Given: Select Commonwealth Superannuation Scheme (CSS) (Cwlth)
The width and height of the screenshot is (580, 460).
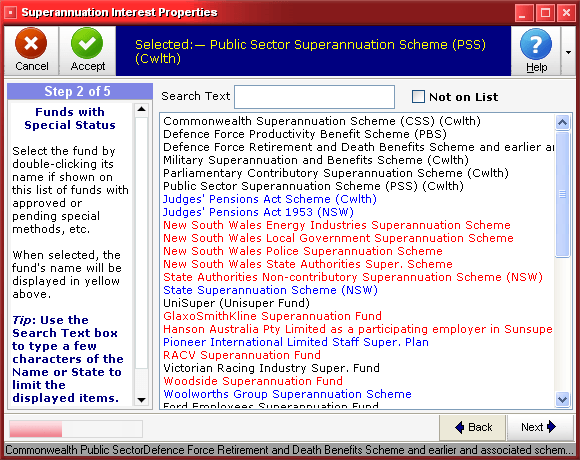Looking at the screenshot, I should (322, 121).
